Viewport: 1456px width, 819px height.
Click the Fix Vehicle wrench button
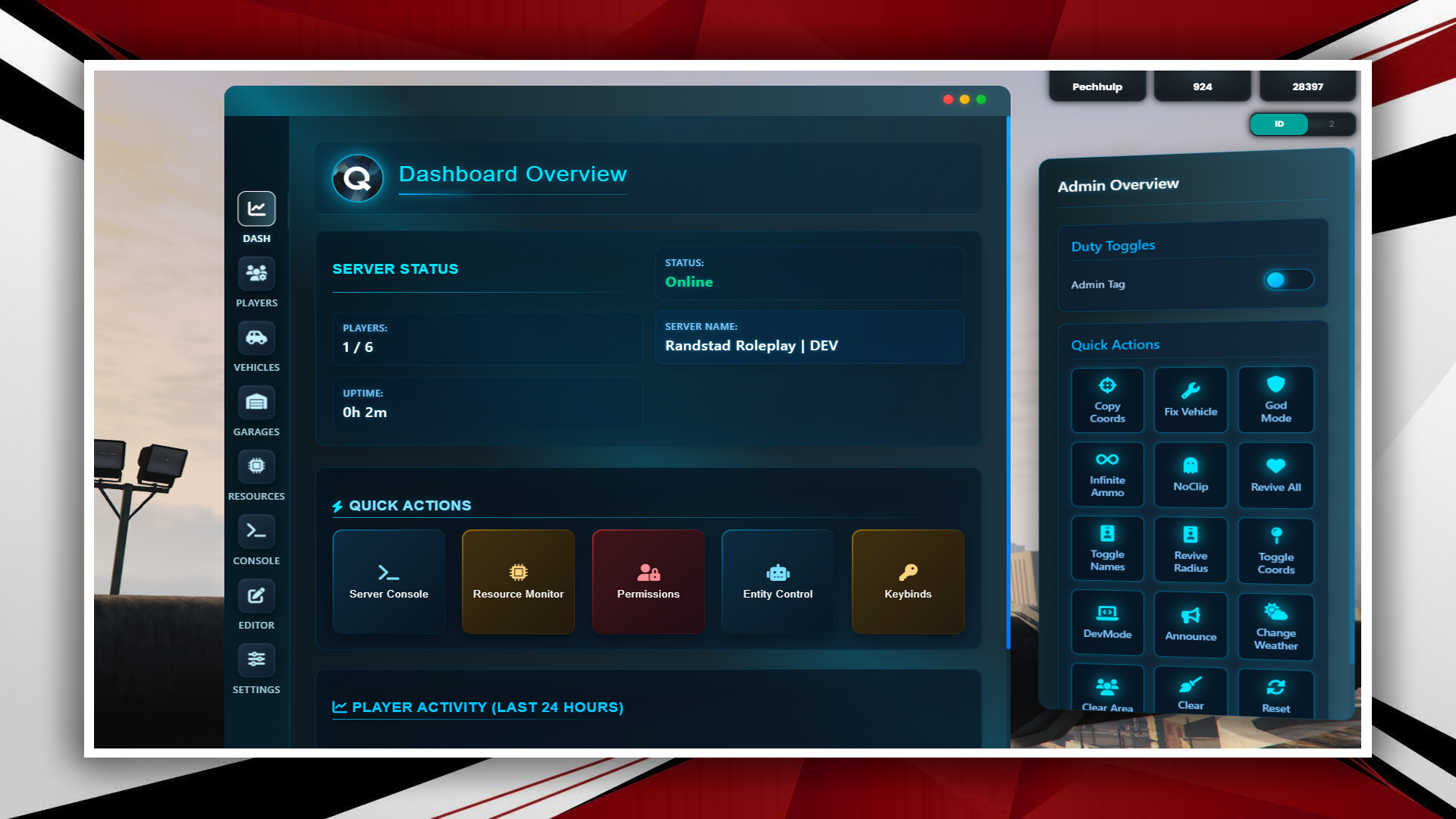tap(1191, 400)
